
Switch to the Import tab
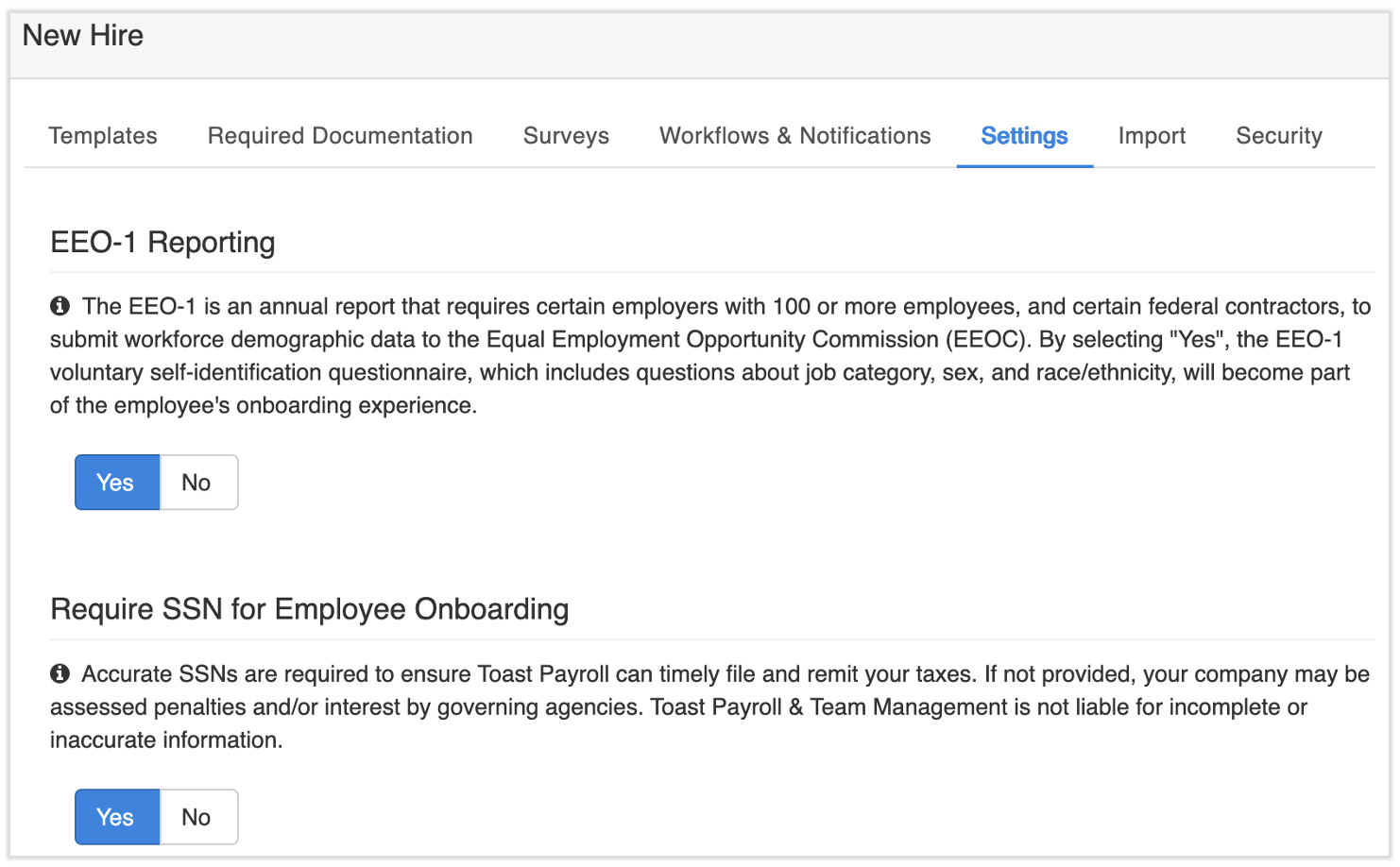(x=1152, y=135)
